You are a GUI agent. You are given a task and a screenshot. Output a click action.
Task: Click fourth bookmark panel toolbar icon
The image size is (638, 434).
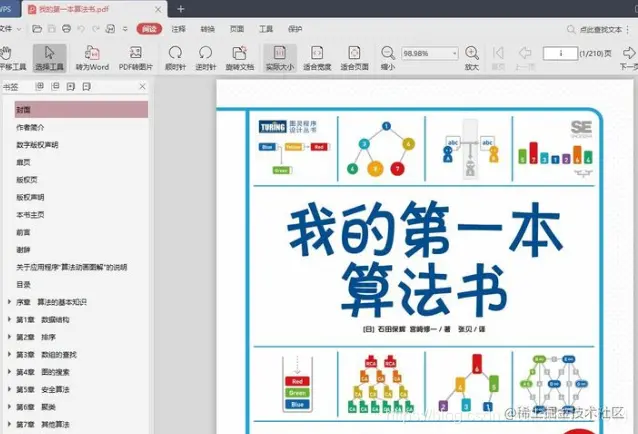click(86, 86)
